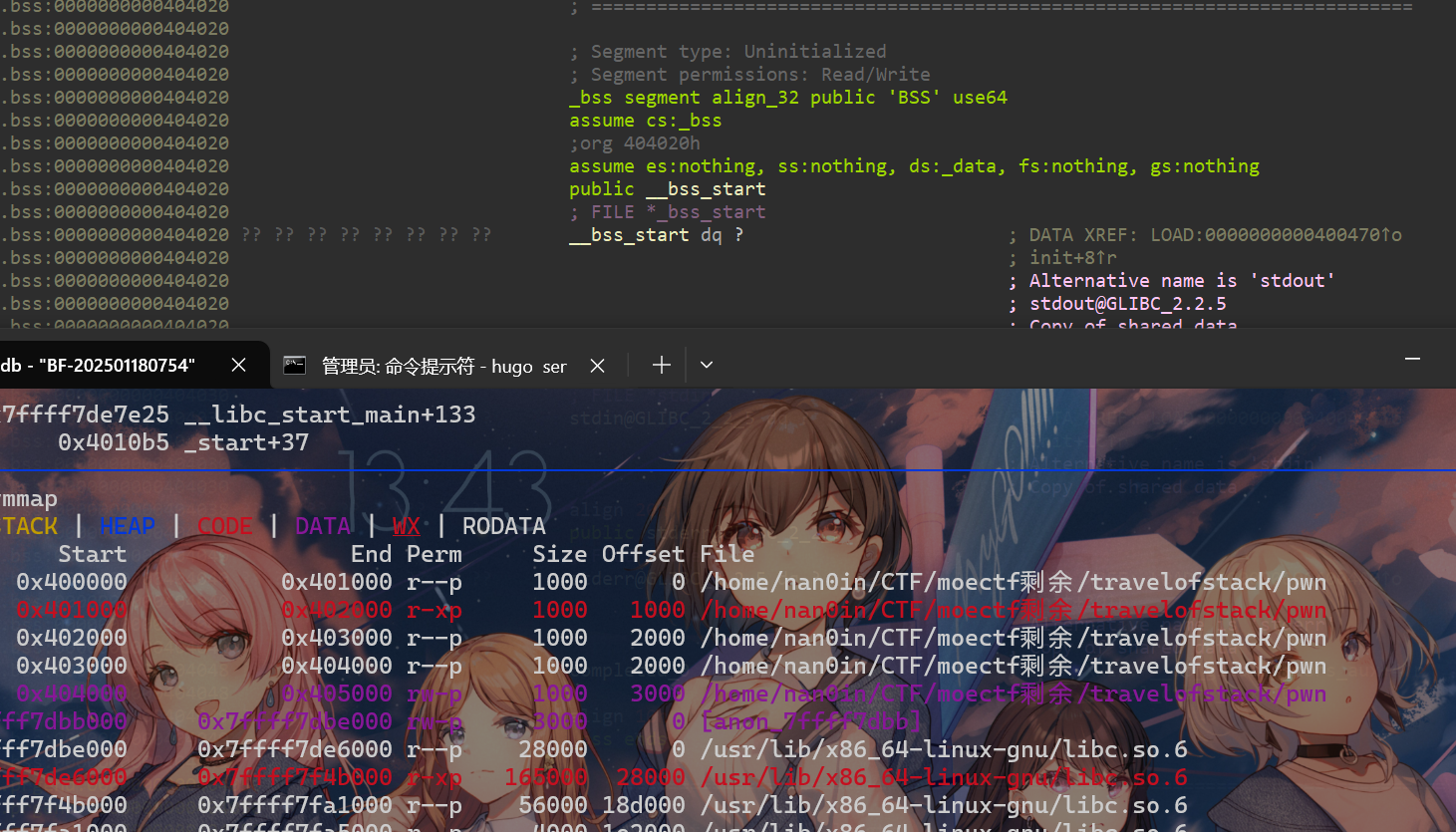
Task: Open a new terminal tab with plus button
Action: [661, 366]
